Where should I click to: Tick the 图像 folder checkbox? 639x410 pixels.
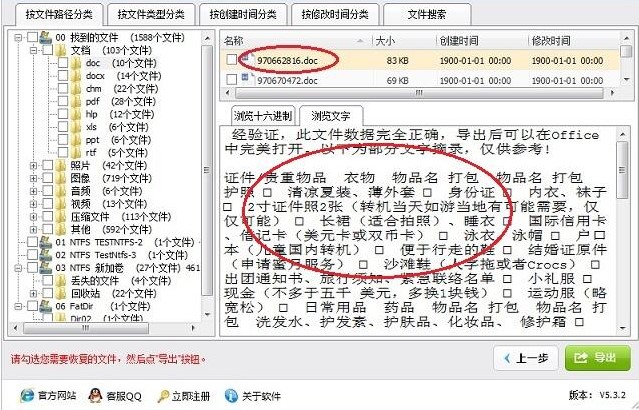[x=48, y=178]
